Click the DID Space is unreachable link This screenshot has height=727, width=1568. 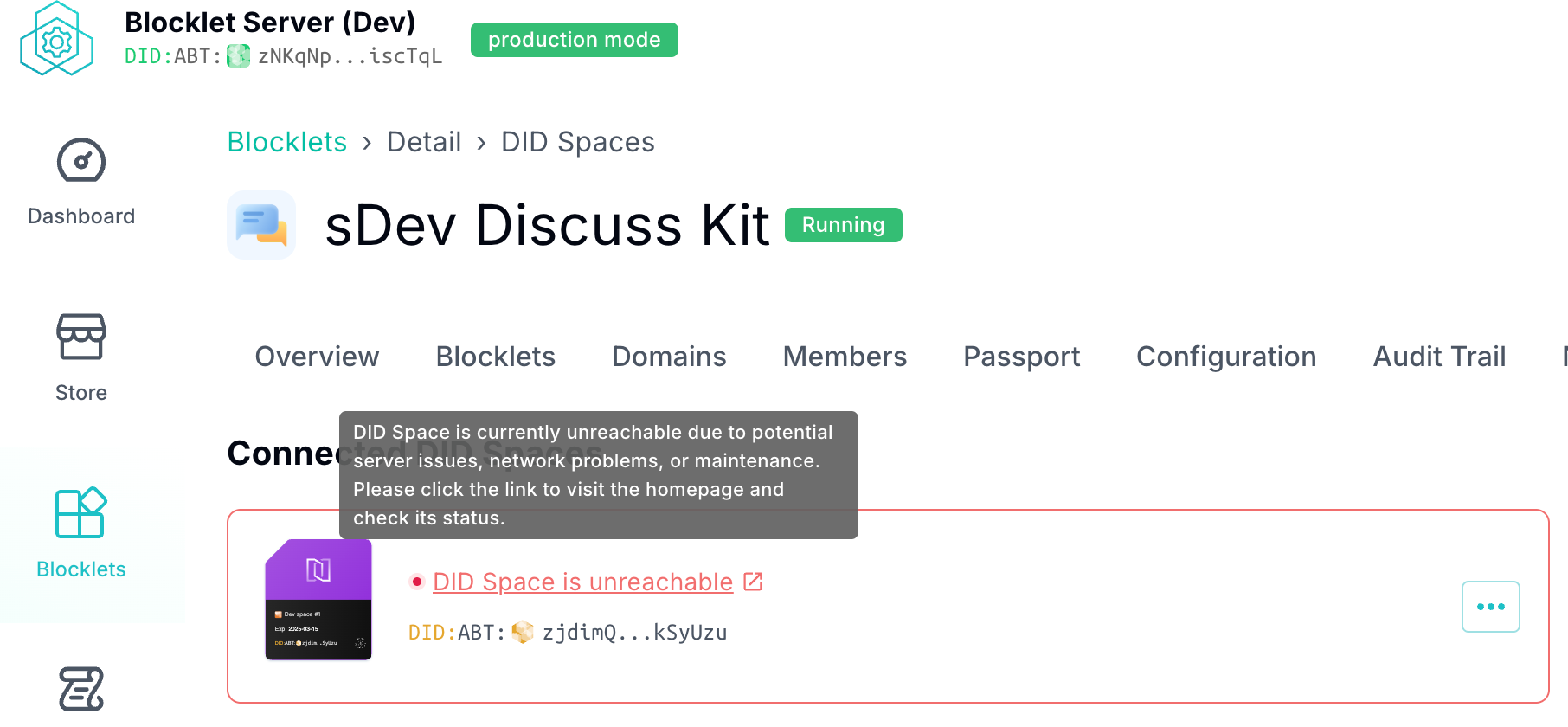click(582, 582)
